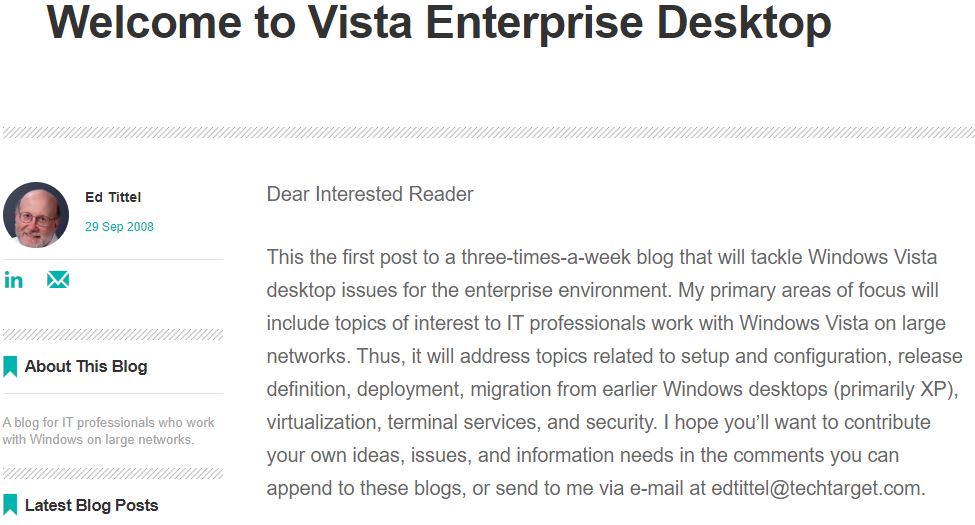Click the 29 Sep 2008 post date

point(119,227)
